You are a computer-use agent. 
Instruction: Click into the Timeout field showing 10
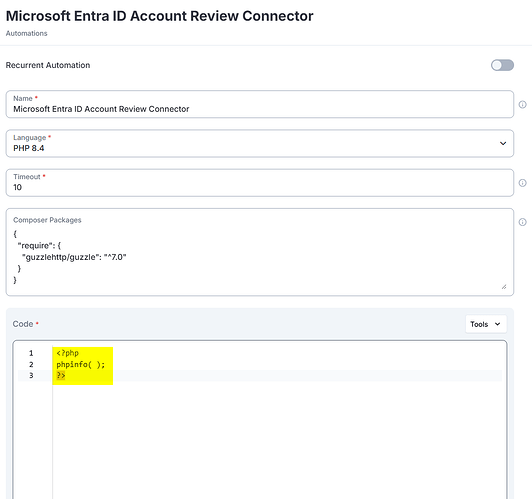(x=260, y=183)
